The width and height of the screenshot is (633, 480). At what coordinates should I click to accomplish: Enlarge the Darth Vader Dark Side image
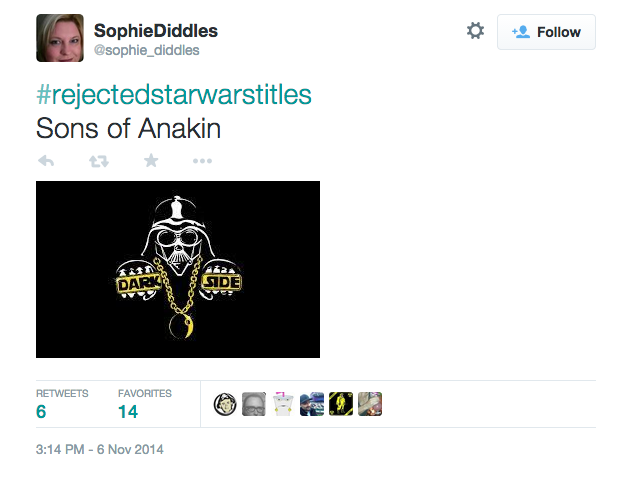click(178, 269)
